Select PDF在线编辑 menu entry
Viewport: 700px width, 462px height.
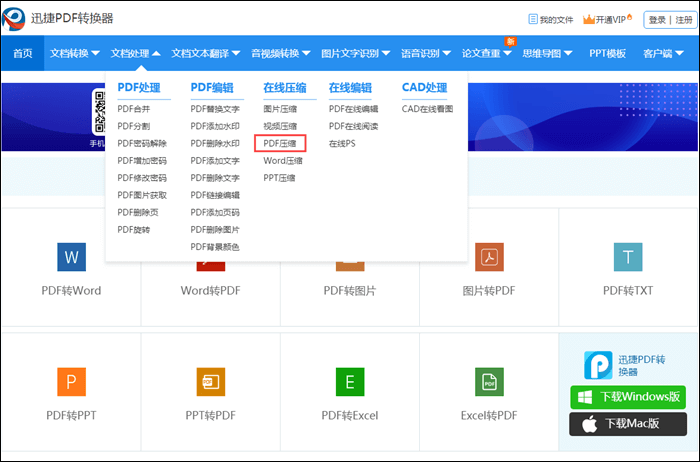coord(354,109)
